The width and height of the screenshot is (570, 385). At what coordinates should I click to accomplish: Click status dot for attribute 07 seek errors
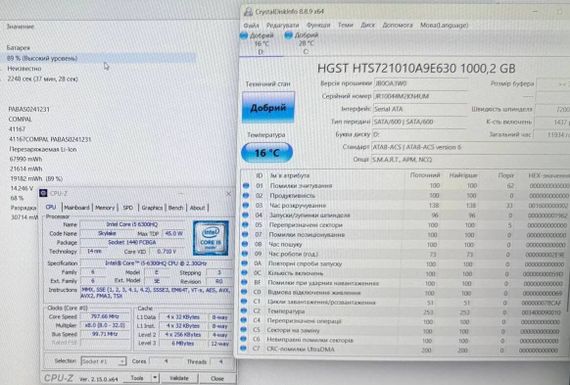tap(245, 235)
